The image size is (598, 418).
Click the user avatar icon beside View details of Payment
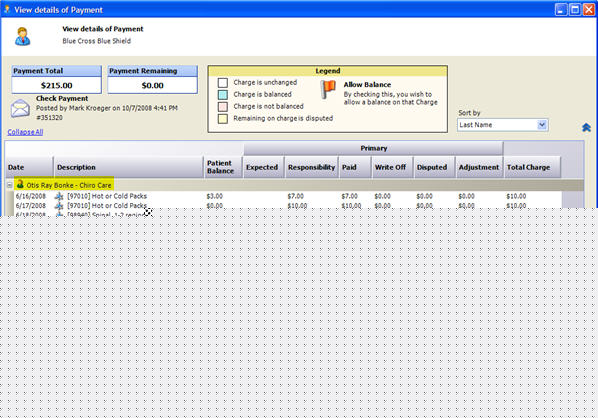(23, 37)
